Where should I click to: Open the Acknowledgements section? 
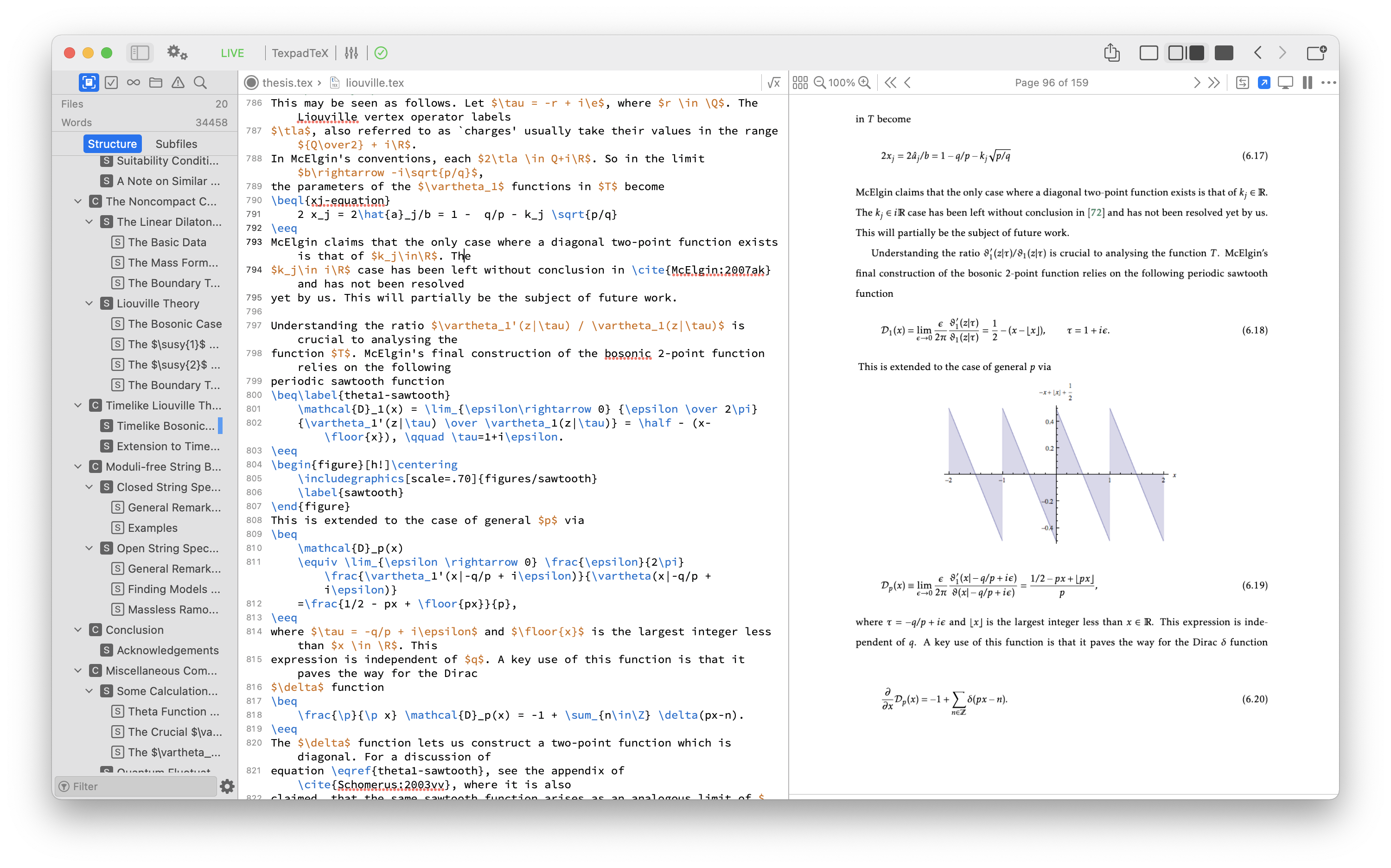point(167,650)
